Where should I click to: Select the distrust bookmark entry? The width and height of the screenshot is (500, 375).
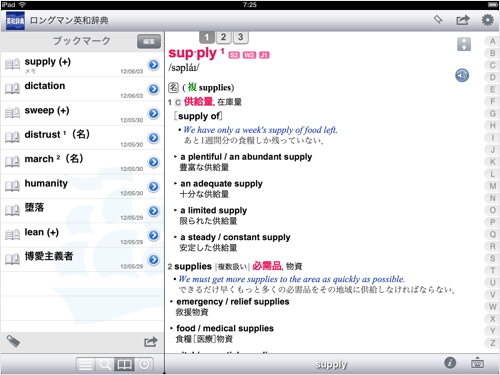click(x=82, y=138)
